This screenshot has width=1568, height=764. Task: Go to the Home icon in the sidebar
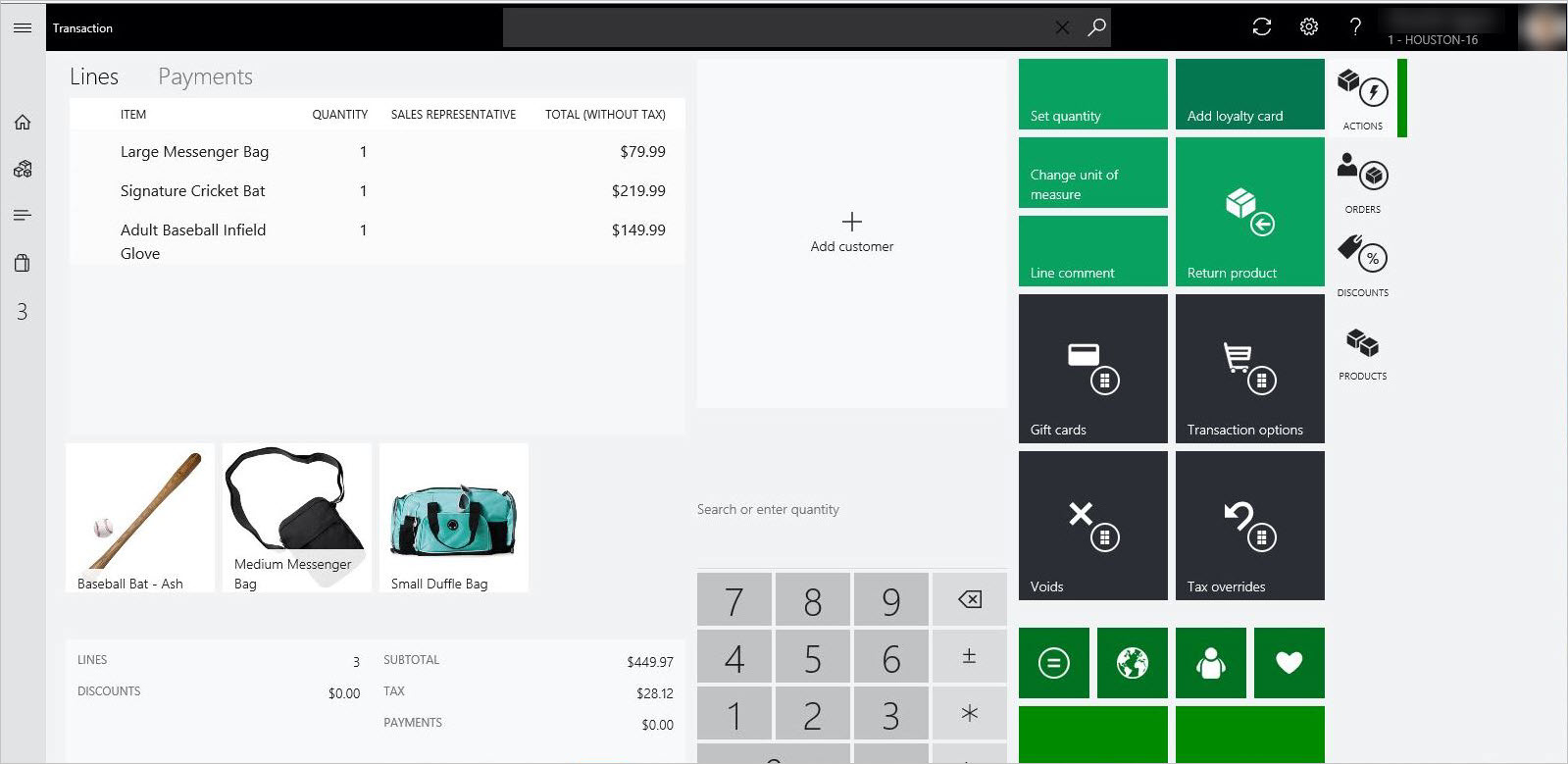click(23, 123)
